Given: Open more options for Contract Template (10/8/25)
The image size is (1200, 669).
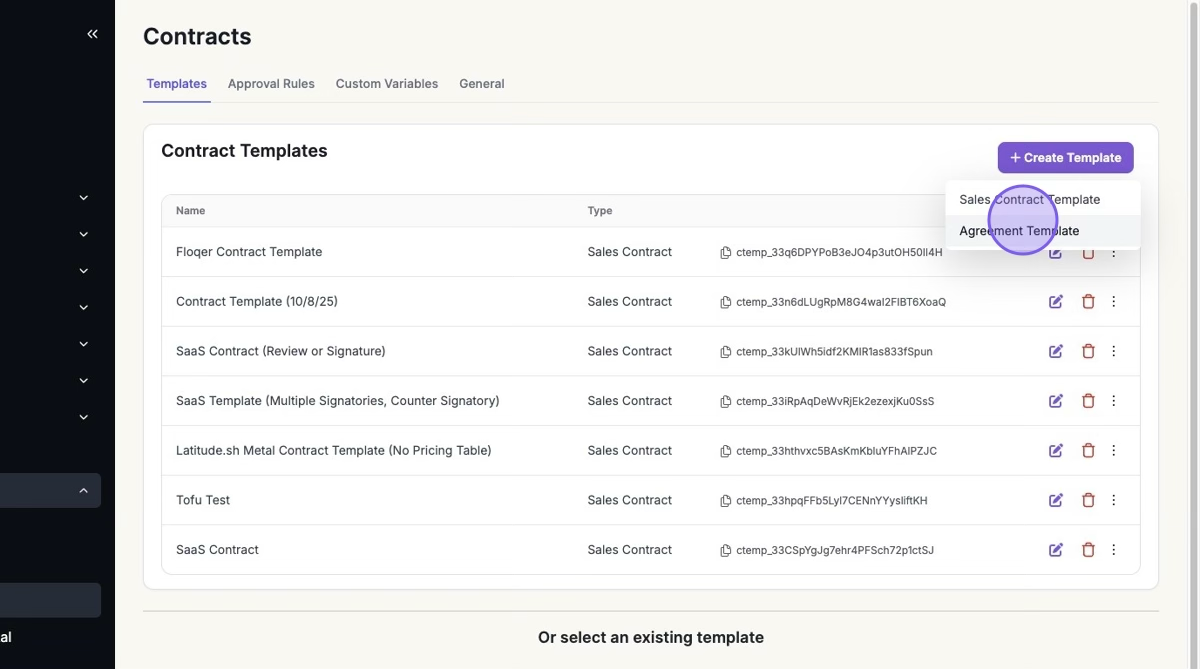Looking at the screenshot, I should [1114, 302].
